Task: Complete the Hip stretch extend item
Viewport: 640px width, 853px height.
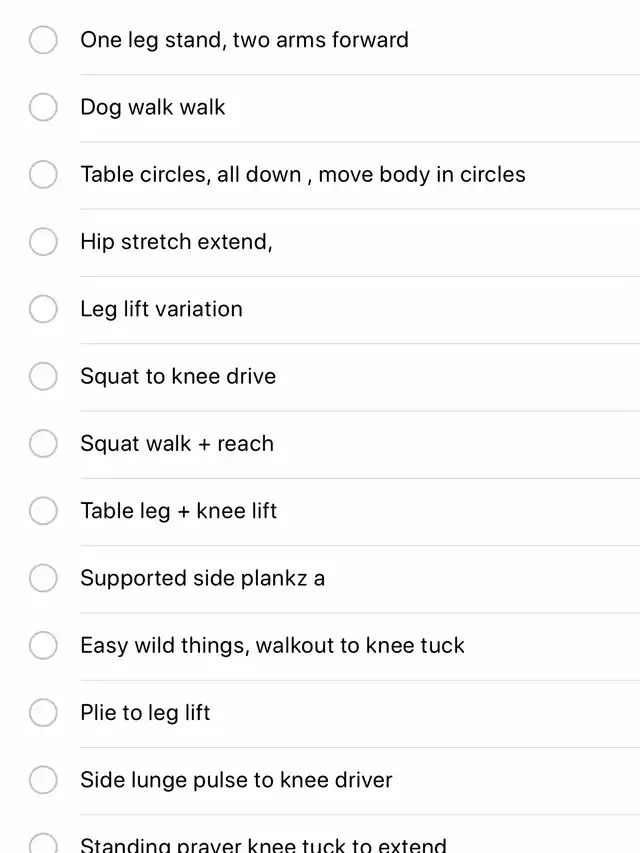Action: click(43, 242)
